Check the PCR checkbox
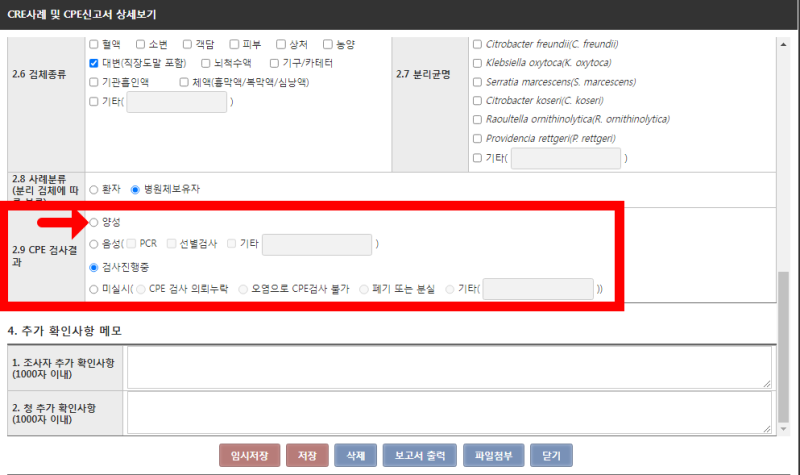The image size is (800, 475). coord(131,243)
